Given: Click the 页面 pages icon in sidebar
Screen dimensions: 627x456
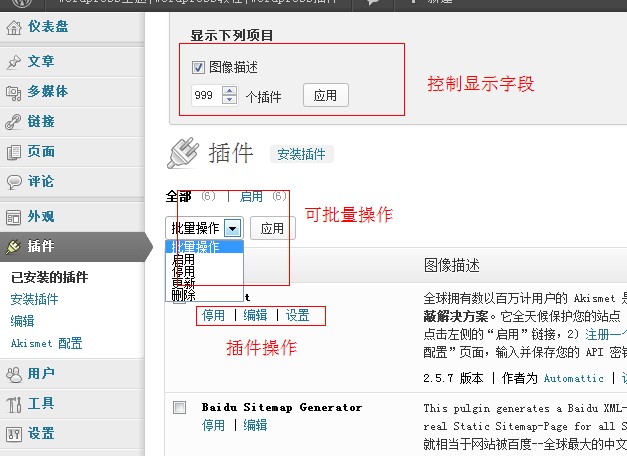Looking at the screenshot, I should pyautogui.click(x=14, y=153).
